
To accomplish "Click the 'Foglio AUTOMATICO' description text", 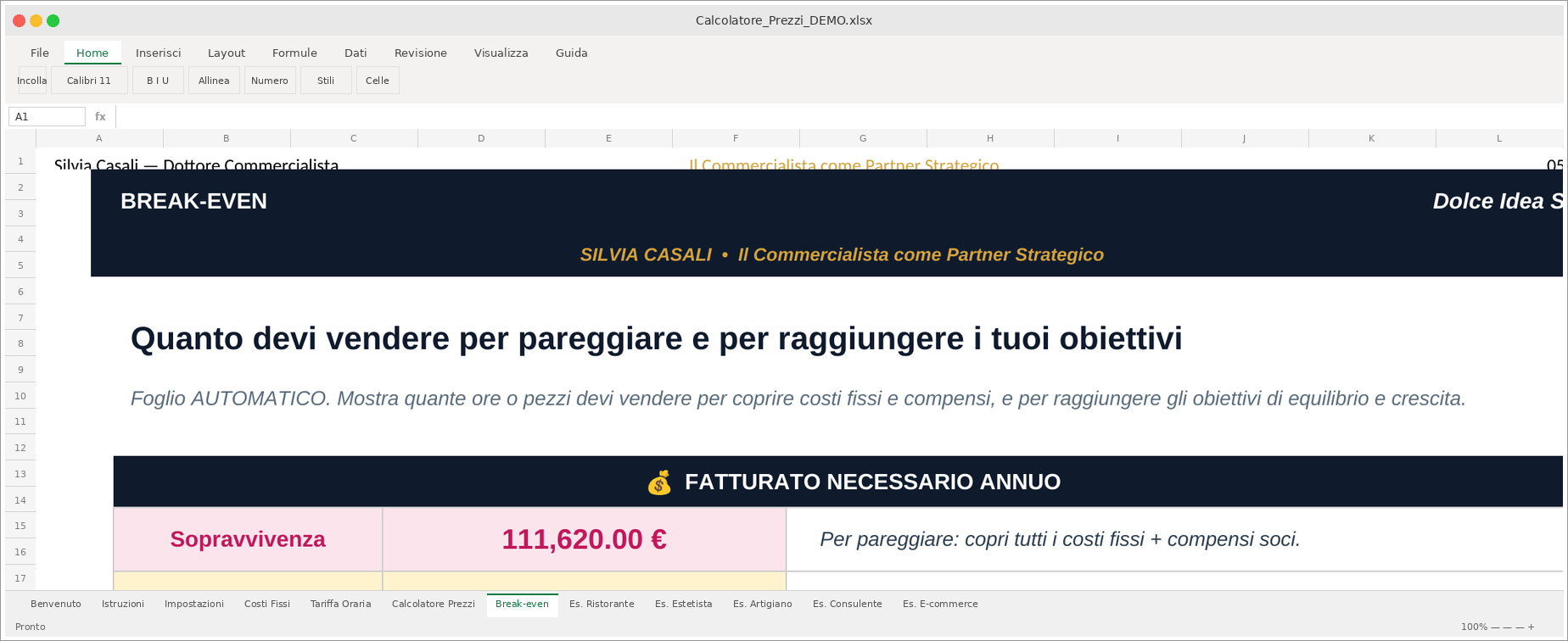I will click(x=798, y=399).
